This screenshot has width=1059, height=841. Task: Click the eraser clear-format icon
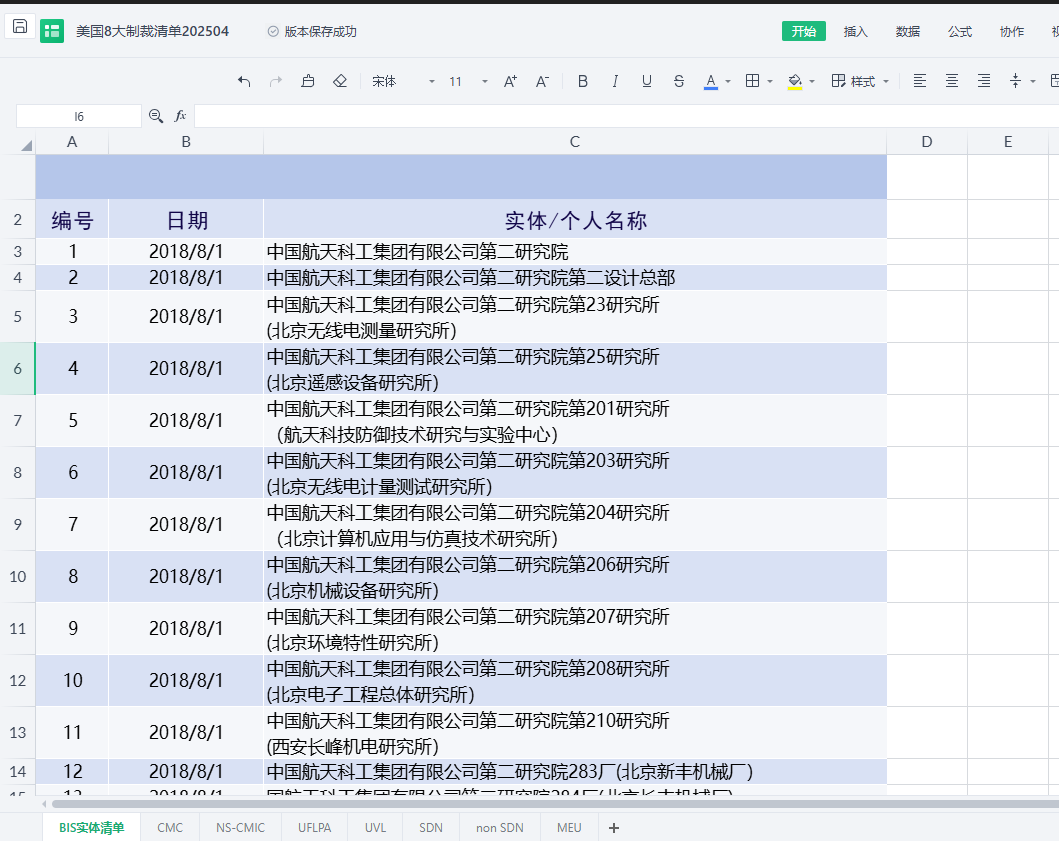point(340,81)
